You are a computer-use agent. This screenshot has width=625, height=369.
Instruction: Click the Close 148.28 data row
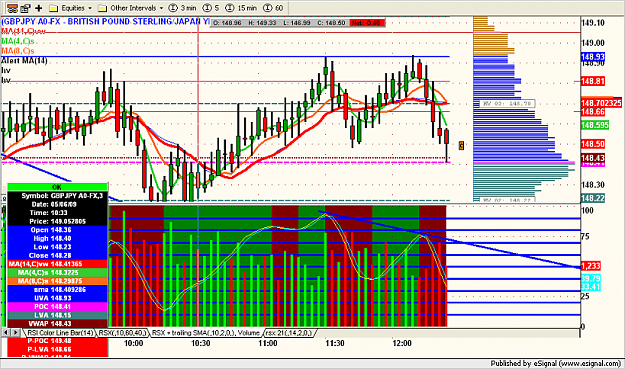[57, 255]
